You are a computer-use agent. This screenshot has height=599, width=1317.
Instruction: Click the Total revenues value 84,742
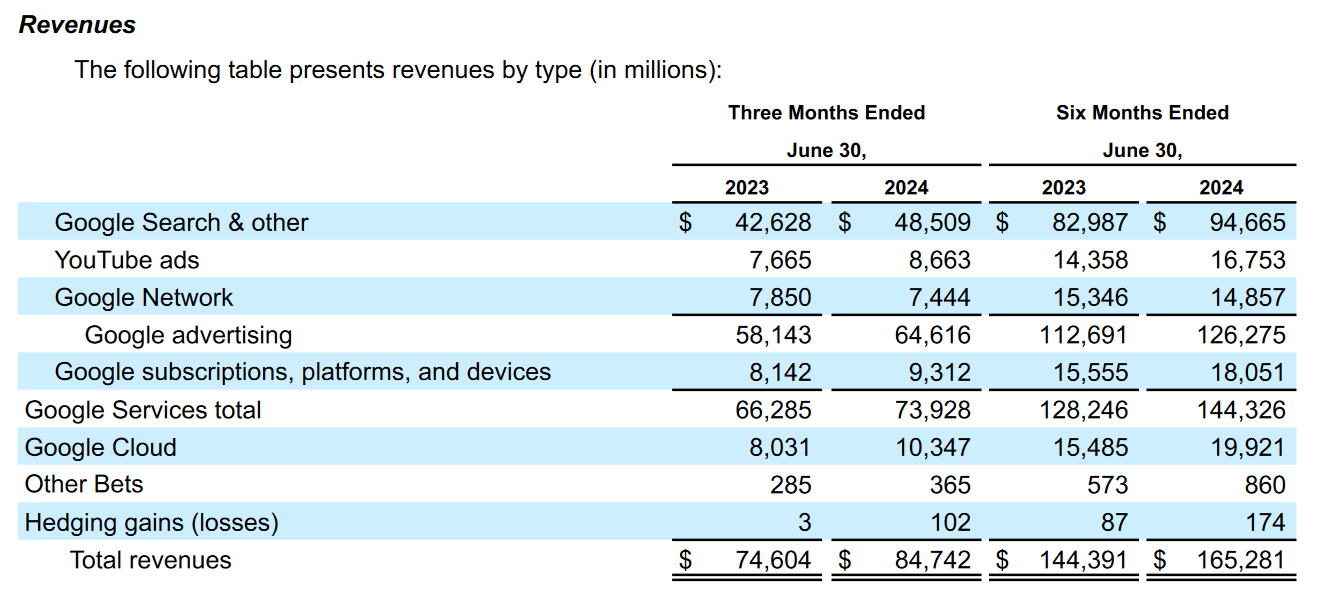pos(933,560)
